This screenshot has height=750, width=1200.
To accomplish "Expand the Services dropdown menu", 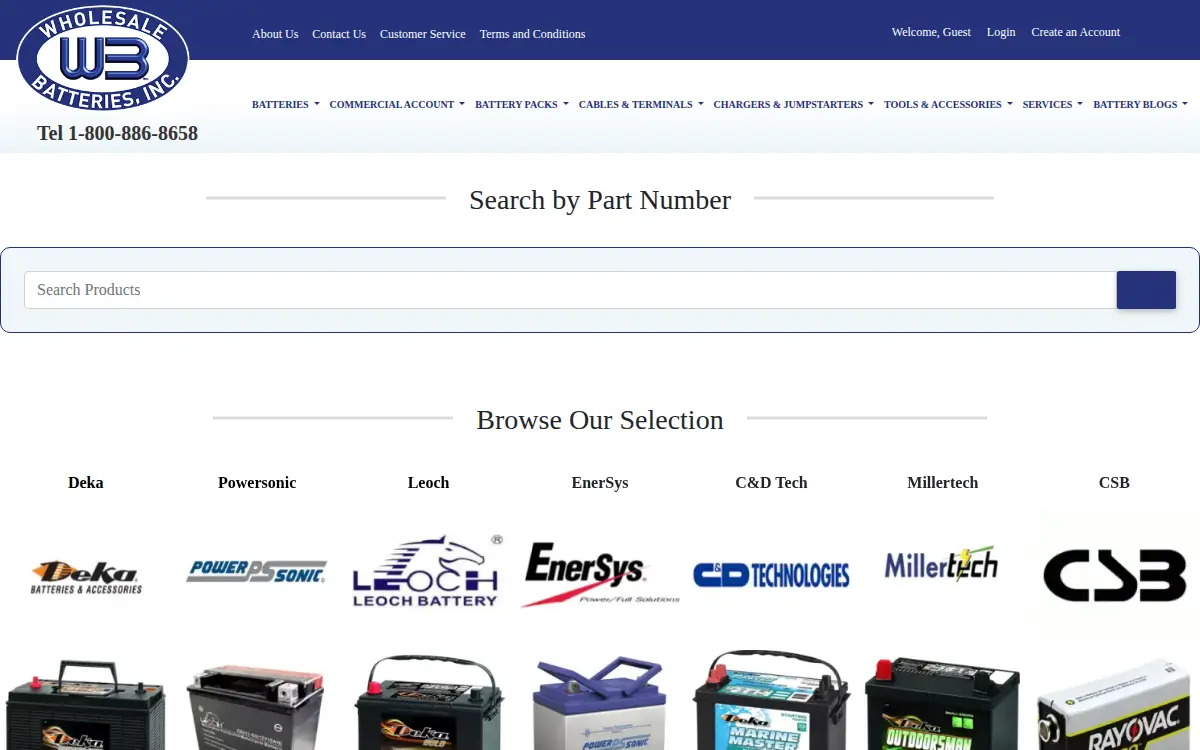I will (x=1053, y=104).
